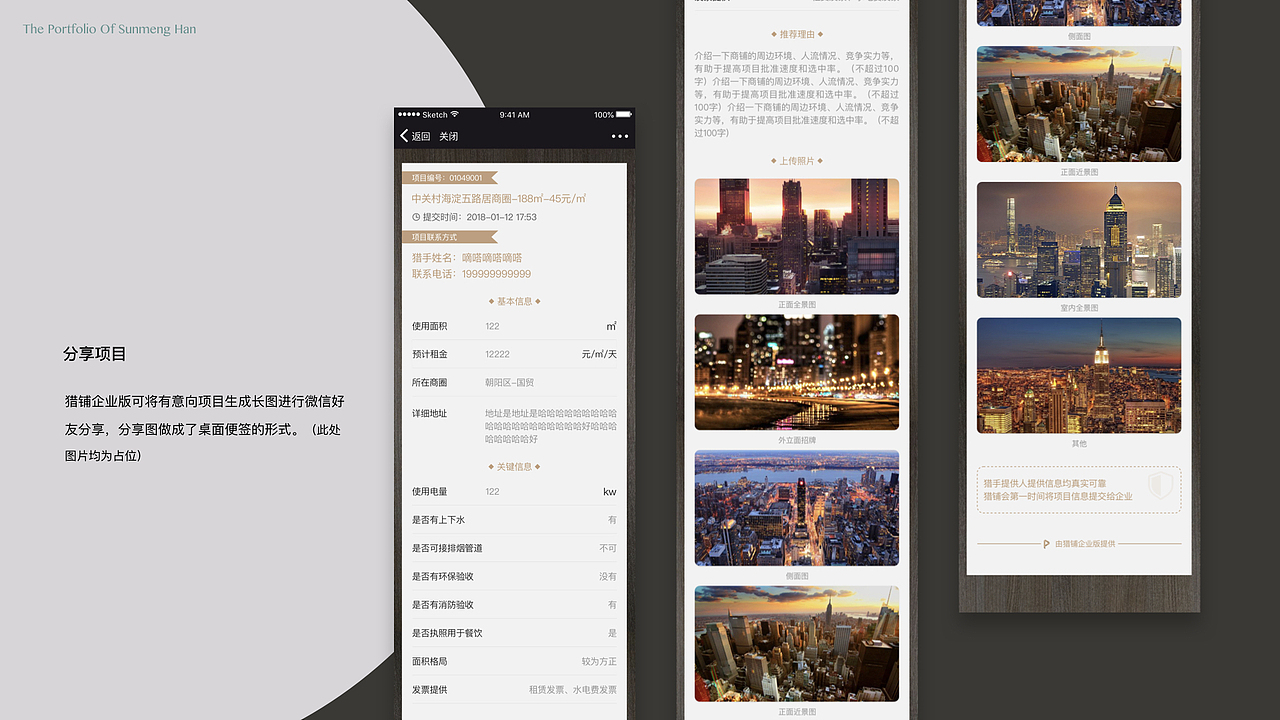Click the logo icon before 由猎铺企业版提供
This screenshot has width=1280, height=720.
pyautogui.click(x=1046, y=544)
